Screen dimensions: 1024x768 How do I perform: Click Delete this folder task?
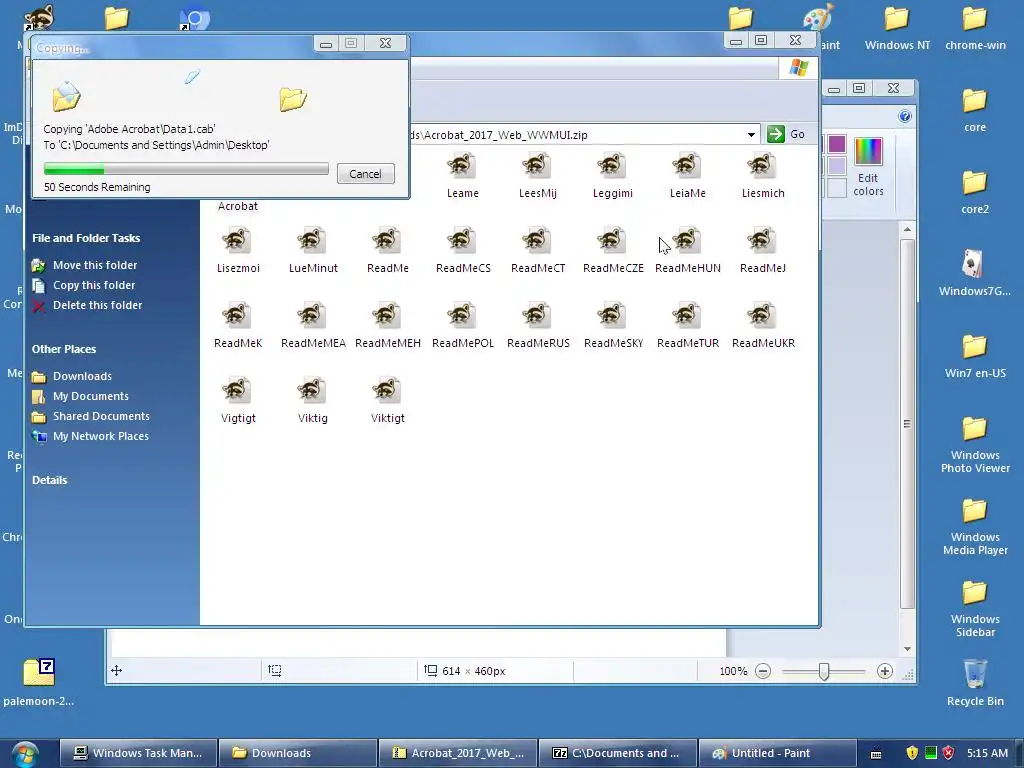point(97,305)
